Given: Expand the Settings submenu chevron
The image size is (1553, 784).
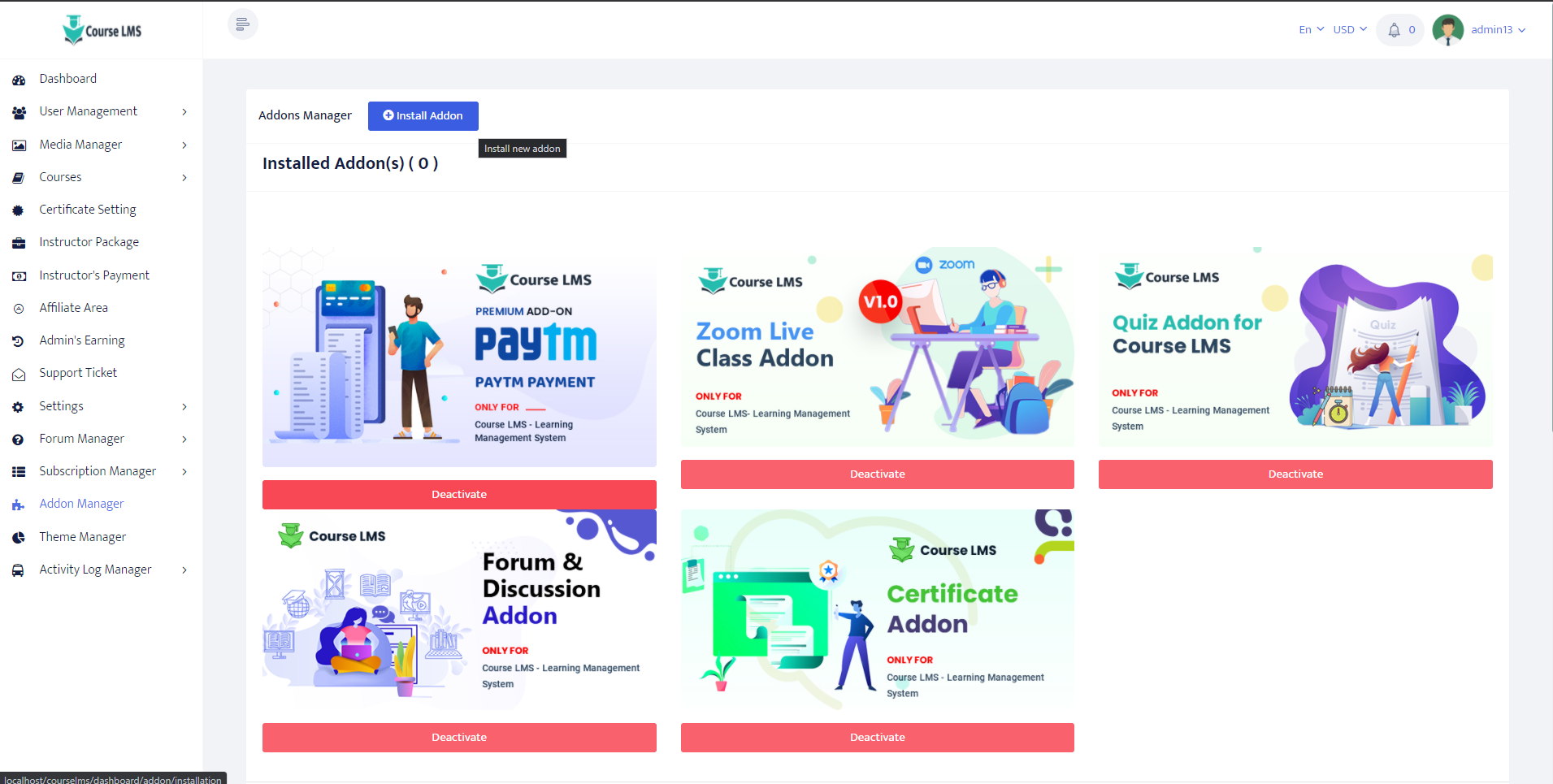Looking at the screenshot, I should tap(184, 407).
